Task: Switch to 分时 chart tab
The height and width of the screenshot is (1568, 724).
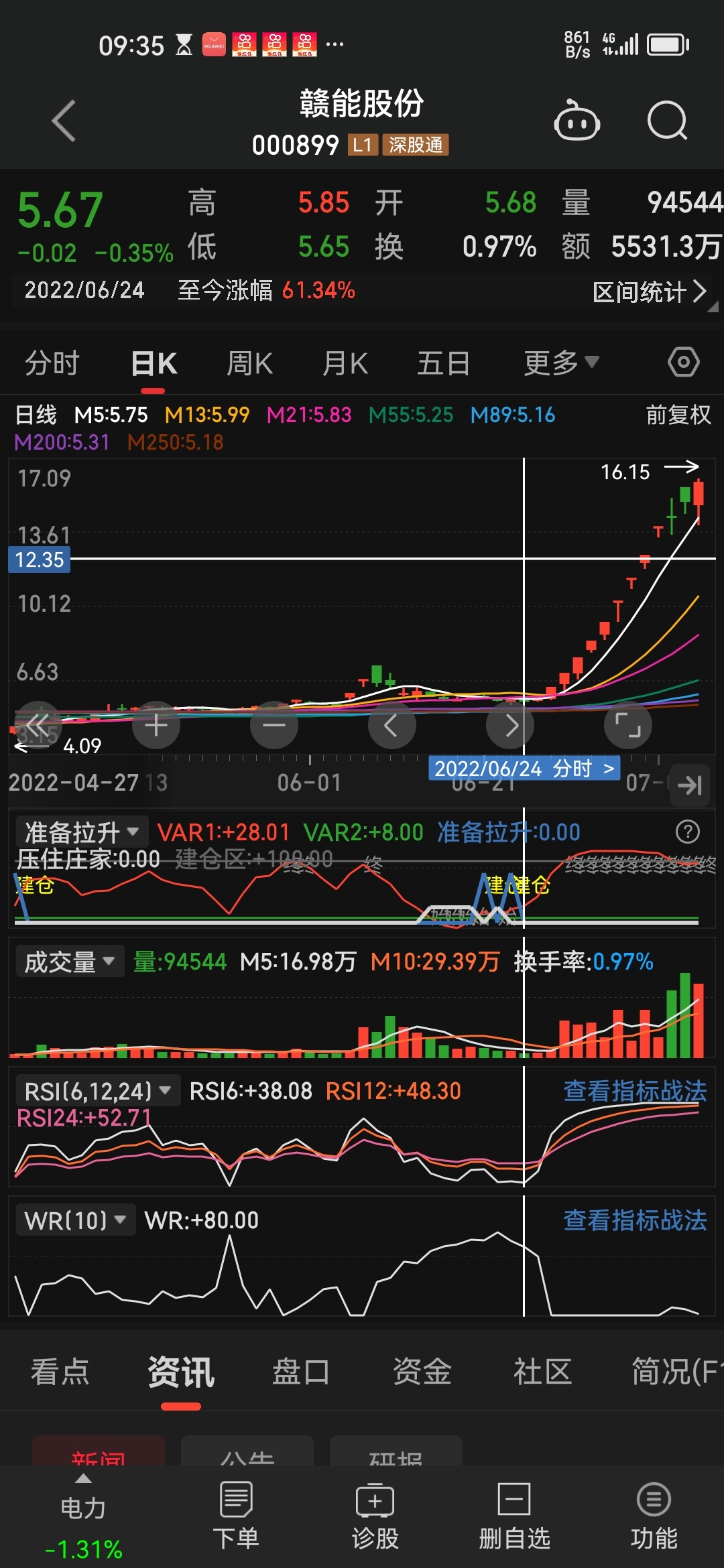Action: tap(52, 363)
